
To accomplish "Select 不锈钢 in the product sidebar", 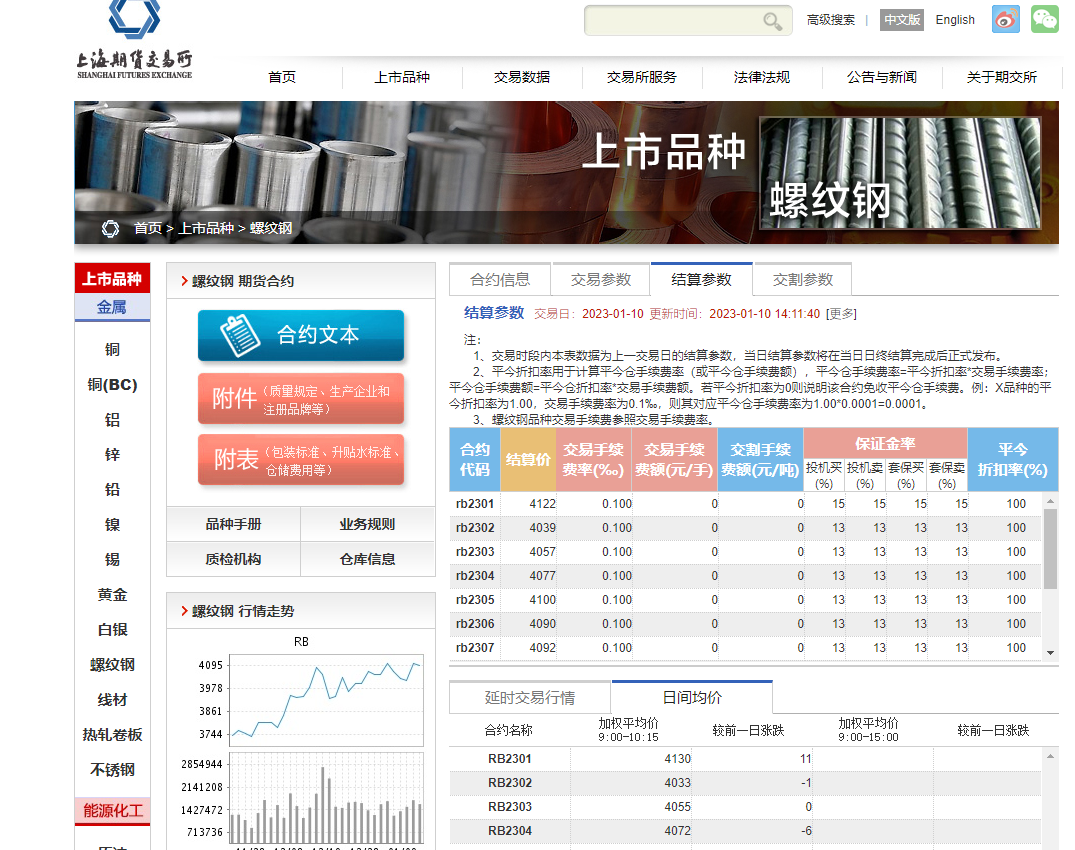I will pyautogui.click(x=112, y=769).
